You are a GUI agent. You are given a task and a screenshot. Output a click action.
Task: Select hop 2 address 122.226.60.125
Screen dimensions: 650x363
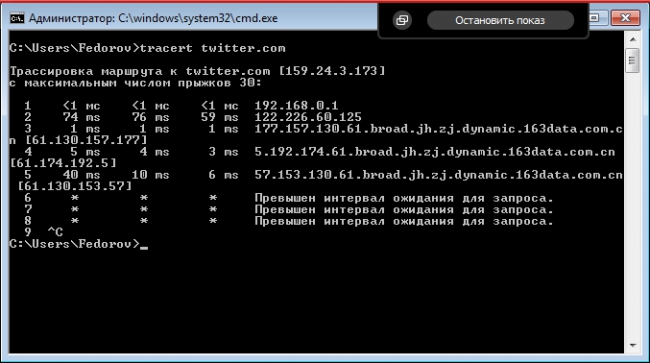click(308, 117)
